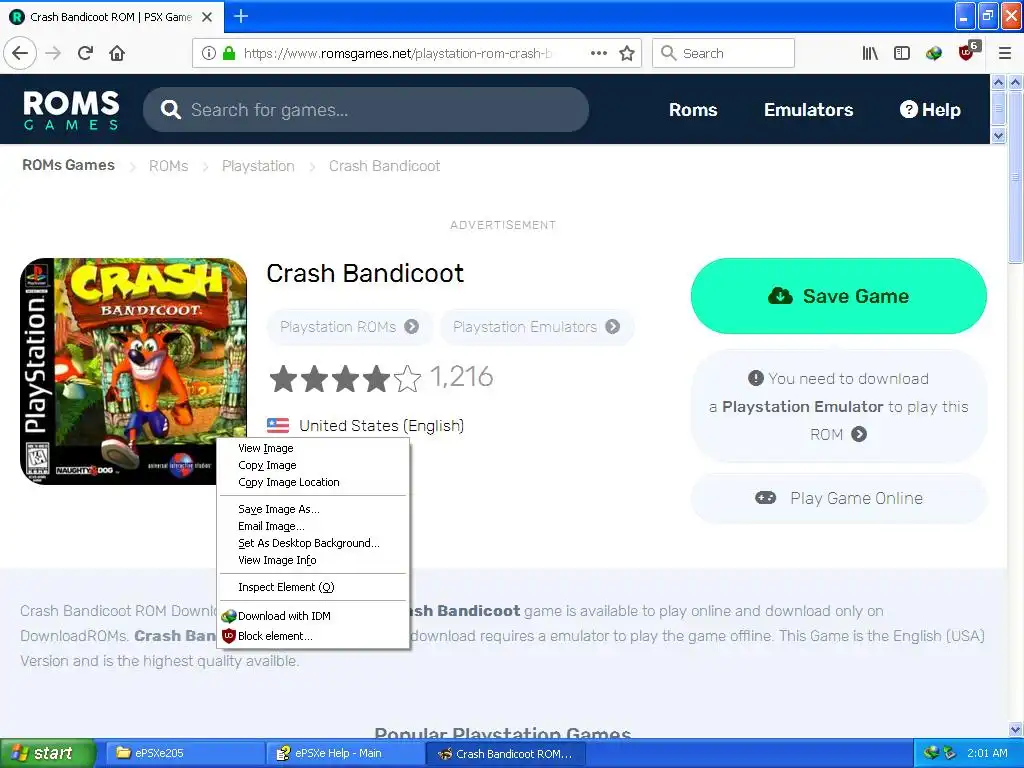This screenshot has height=768, width=1024.
Task: Open the uBlock Origin shield icon
Action: pyautogui.click(x=967, y=52)
